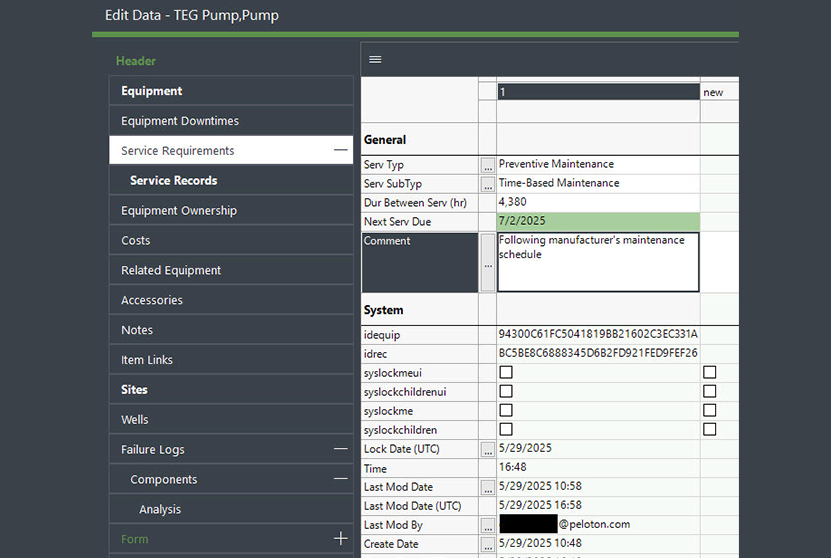Go to the Wells section
This screenshot has height=558, width=831.
pyautogui.click(x=135, y=420)
